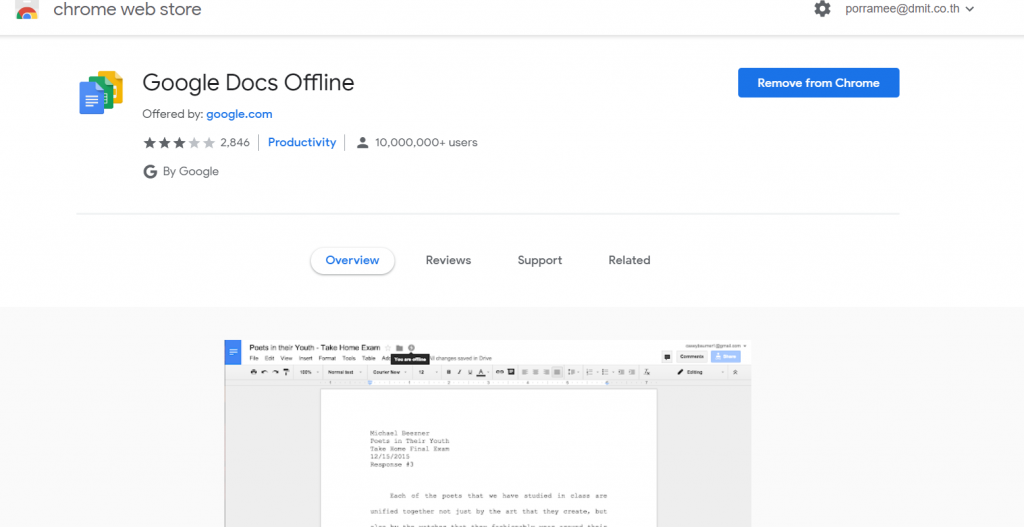Screen dimensions: 1024x527
Task: Click the Google Docs Offline extension icon
Action: 101,93
